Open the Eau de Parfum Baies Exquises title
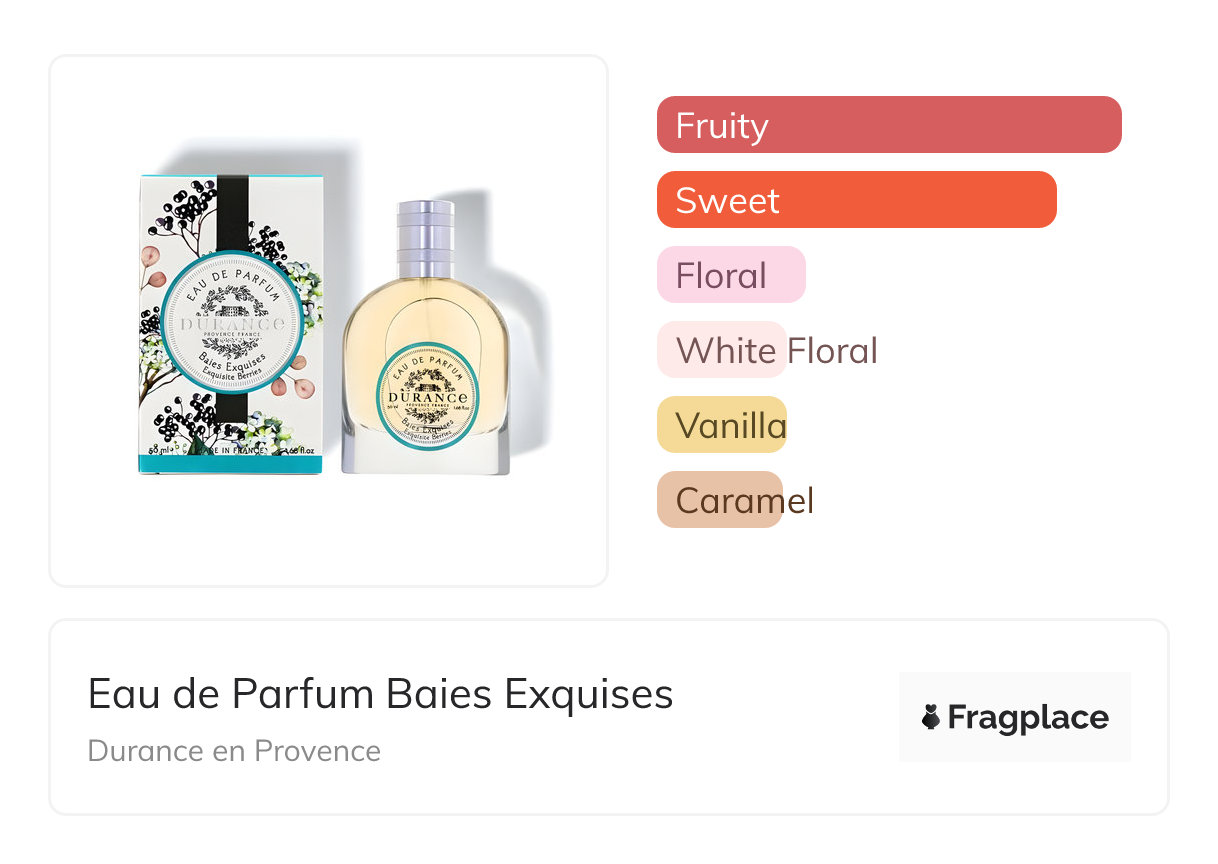 pyautogui.click(x=380, y=694)
